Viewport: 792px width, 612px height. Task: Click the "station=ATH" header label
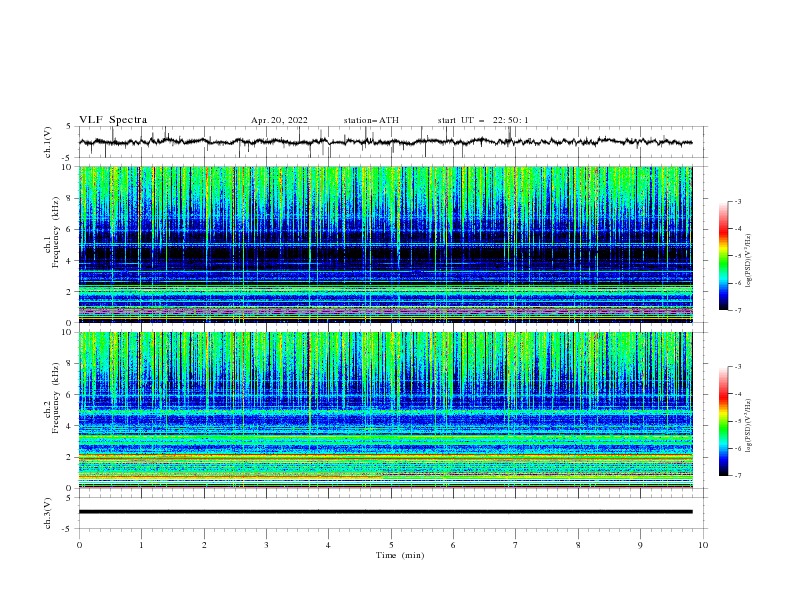[x=371, y=120]
